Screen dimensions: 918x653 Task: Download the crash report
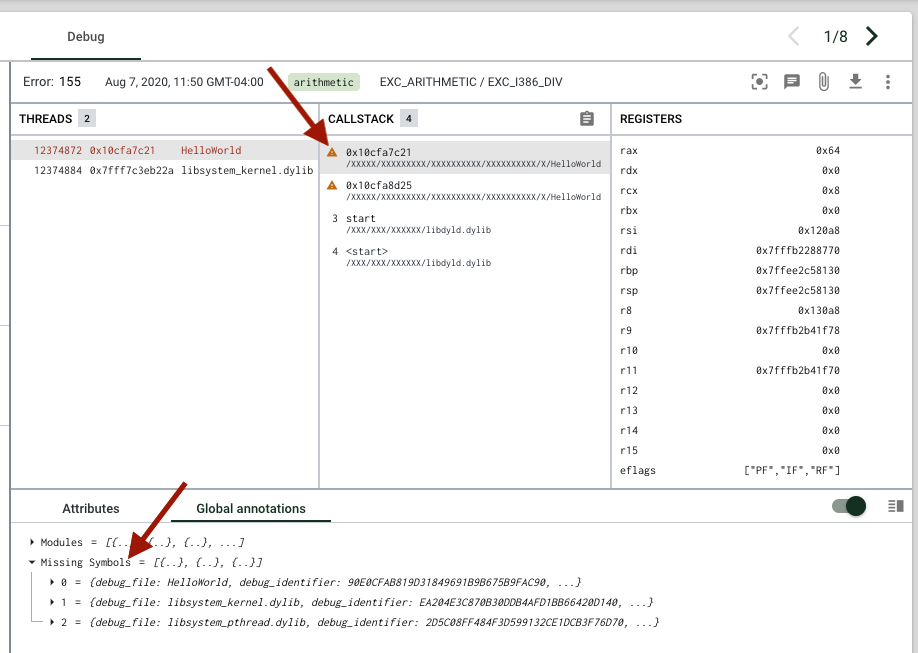[856, 82]
